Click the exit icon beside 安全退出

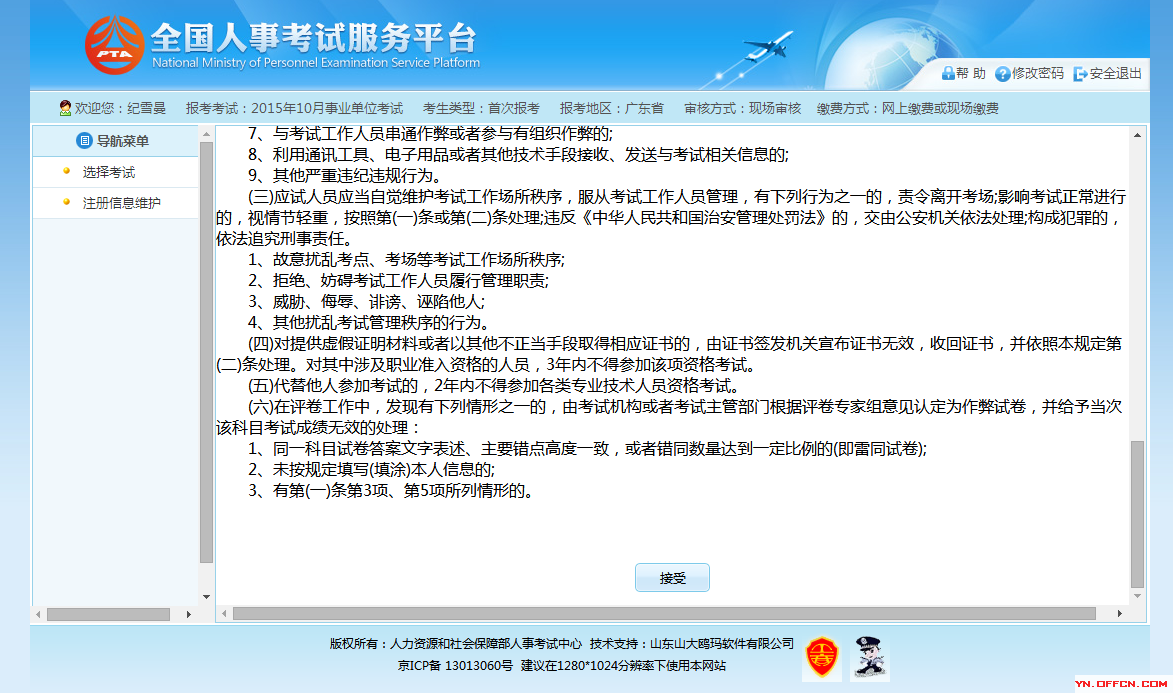pyautogui.click(x=1080, y=73)
